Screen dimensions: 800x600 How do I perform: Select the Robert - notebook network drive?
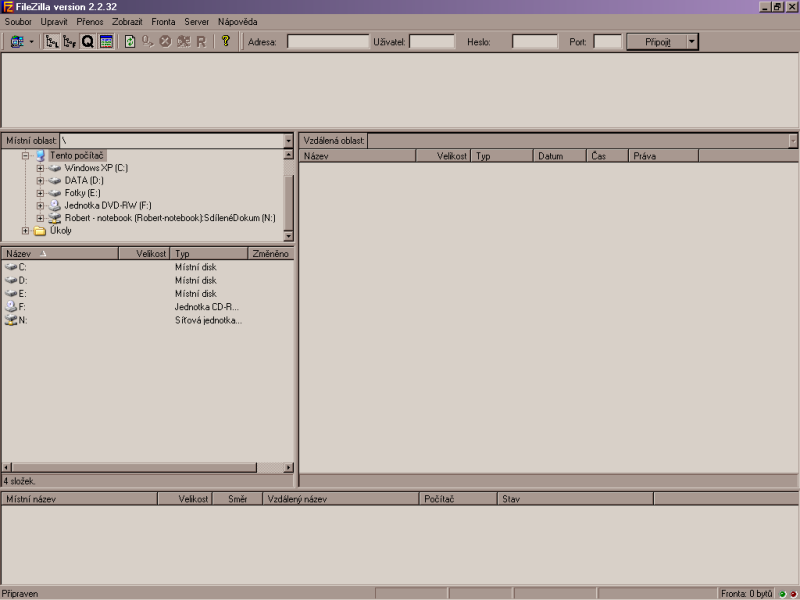[x=170, y=218]
